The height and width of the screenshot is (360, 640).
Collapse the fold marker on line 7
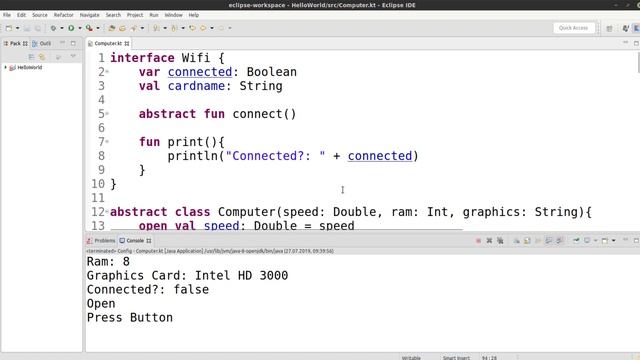107,142
